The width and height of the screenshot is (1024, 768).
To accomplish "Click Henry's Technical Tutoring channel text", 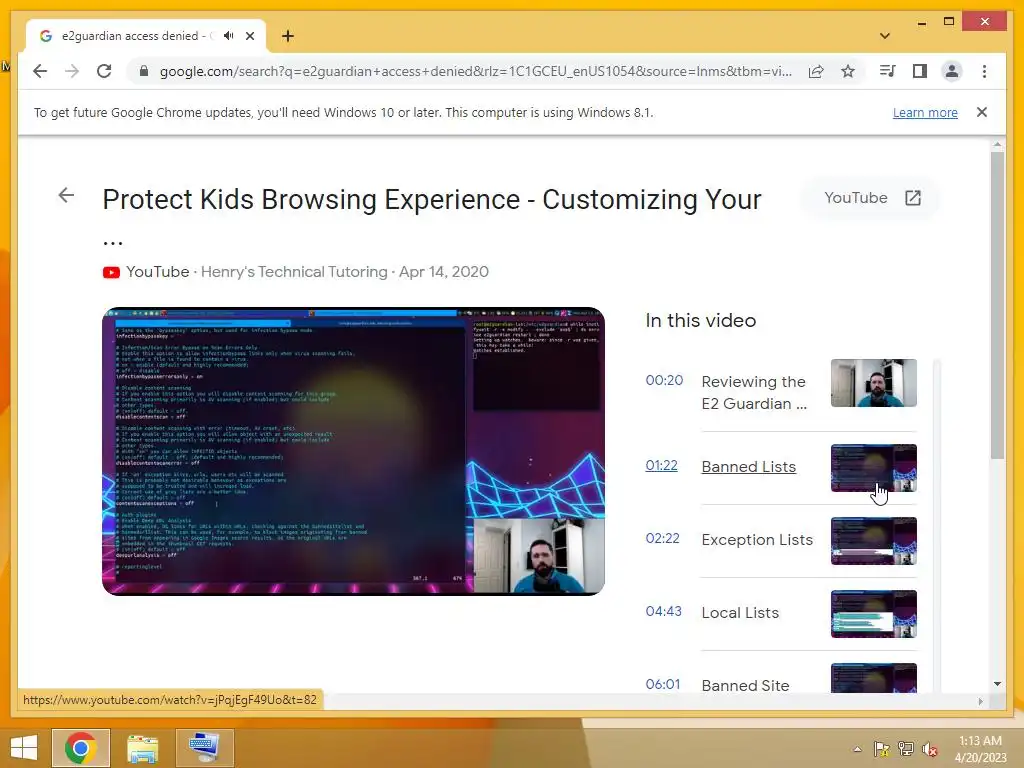I will coord(294,272).
